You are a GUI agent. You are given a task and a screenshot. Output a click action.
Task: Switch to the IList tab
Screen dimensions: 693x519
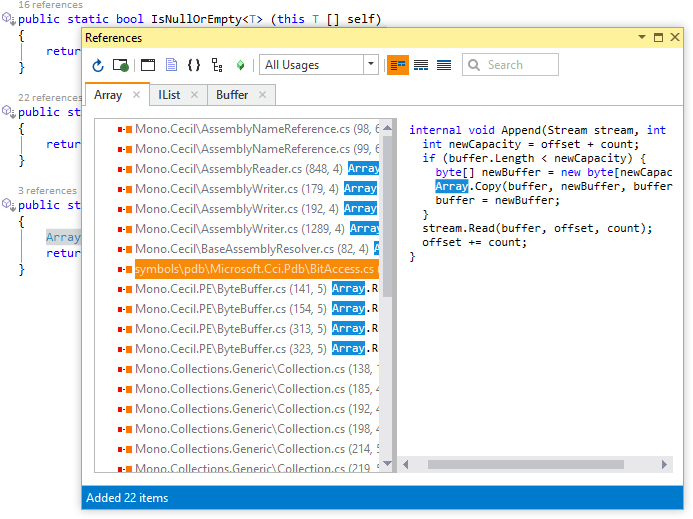(x=168, y=95)
